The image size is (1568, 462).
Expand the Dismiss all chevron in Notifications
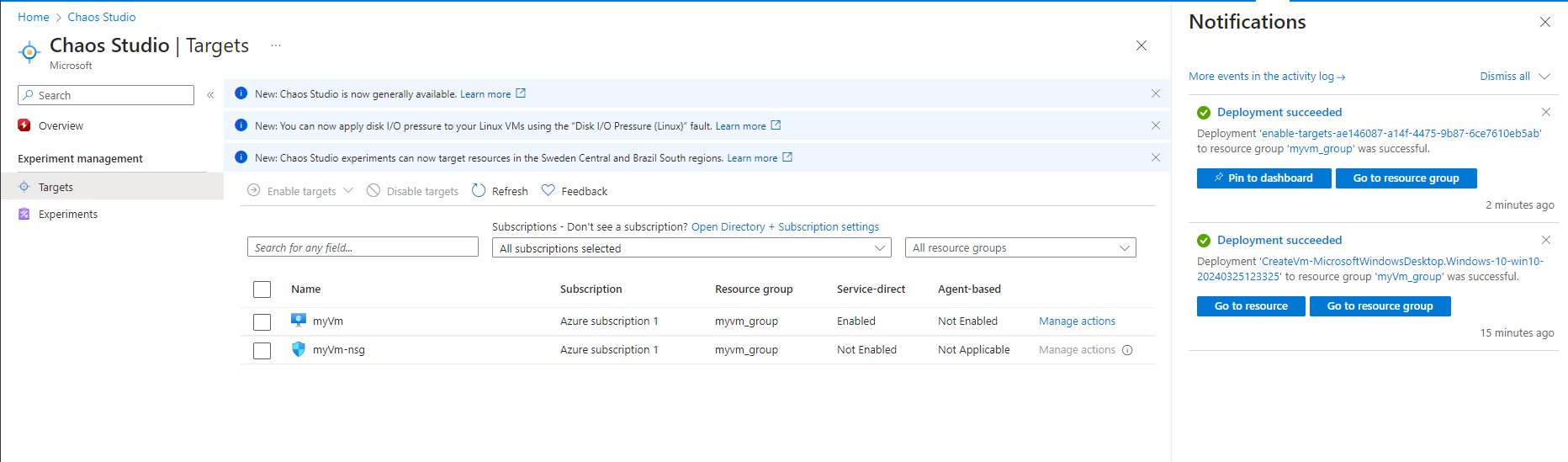(x=1544, y=77)
